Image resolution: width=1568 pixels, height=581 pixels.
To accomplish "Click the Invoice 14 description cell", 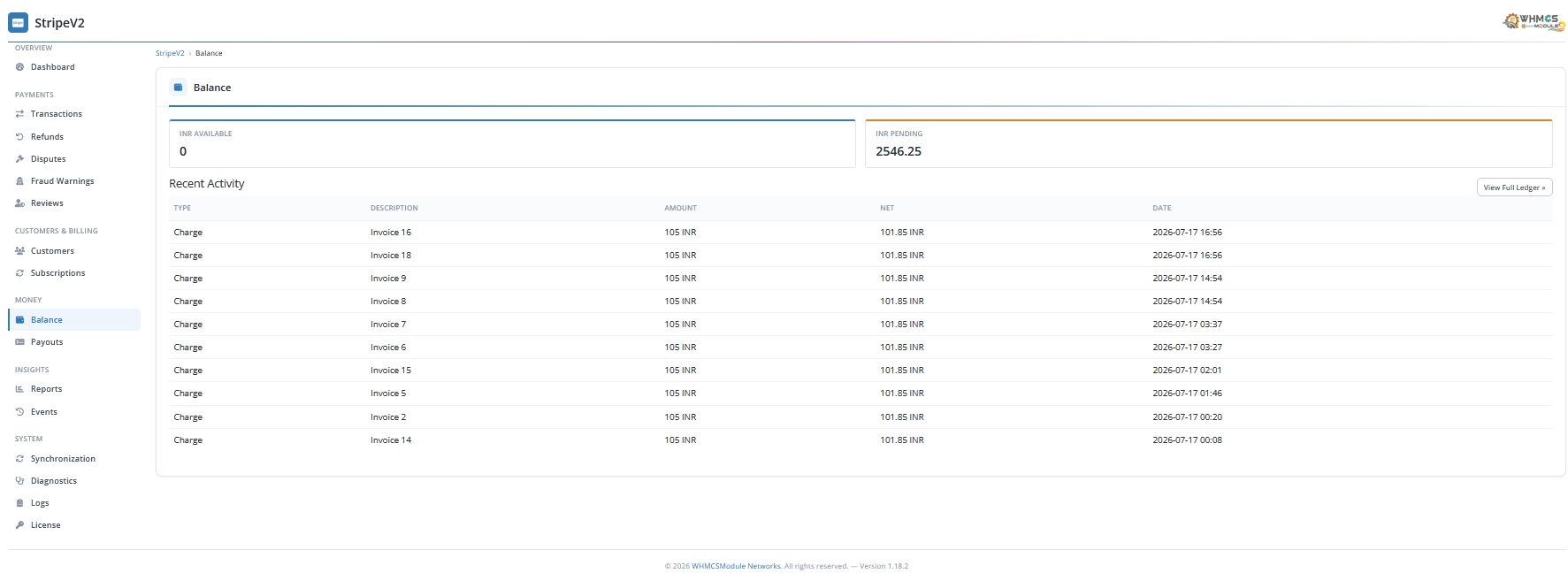I will tap(391, 440).
